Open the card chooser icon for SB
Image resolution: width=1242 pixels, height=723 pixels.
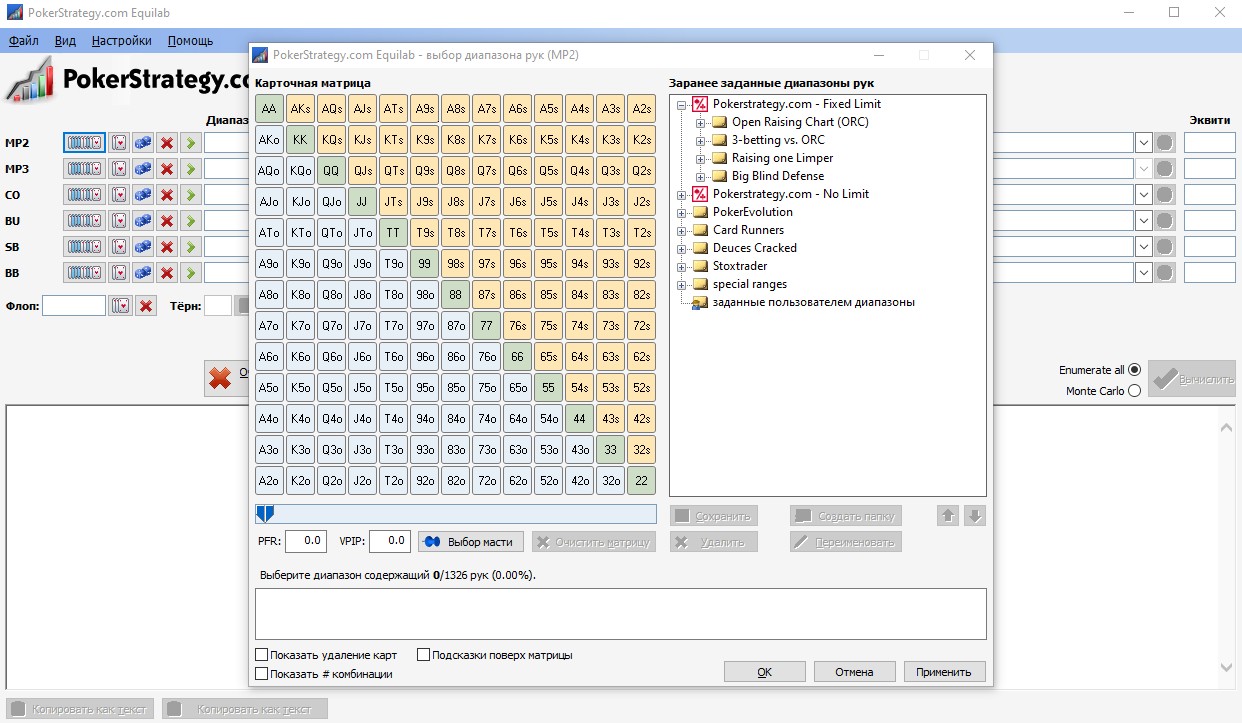click(x=120, y=246)
